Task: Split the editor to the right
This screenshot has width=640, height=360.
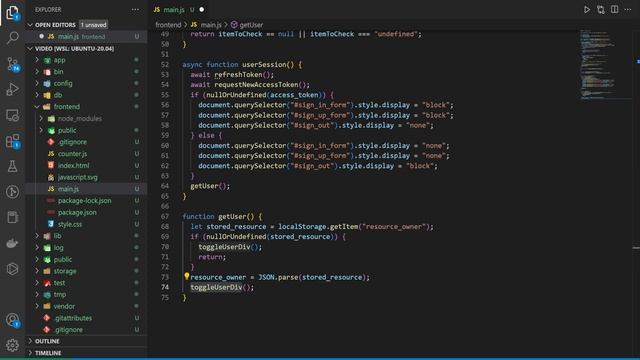Action: [x=614, y=9]
